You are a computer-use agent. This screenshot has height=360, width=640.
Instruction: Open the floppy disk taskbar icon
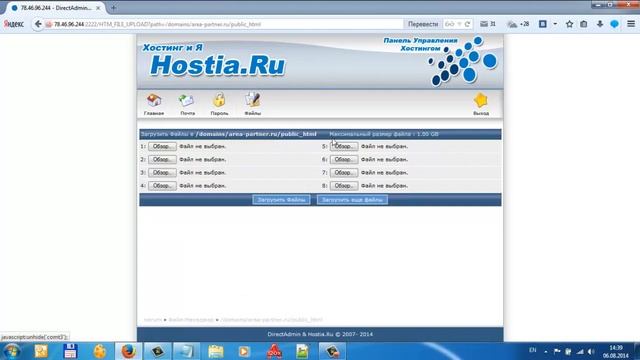coord(70,351)
